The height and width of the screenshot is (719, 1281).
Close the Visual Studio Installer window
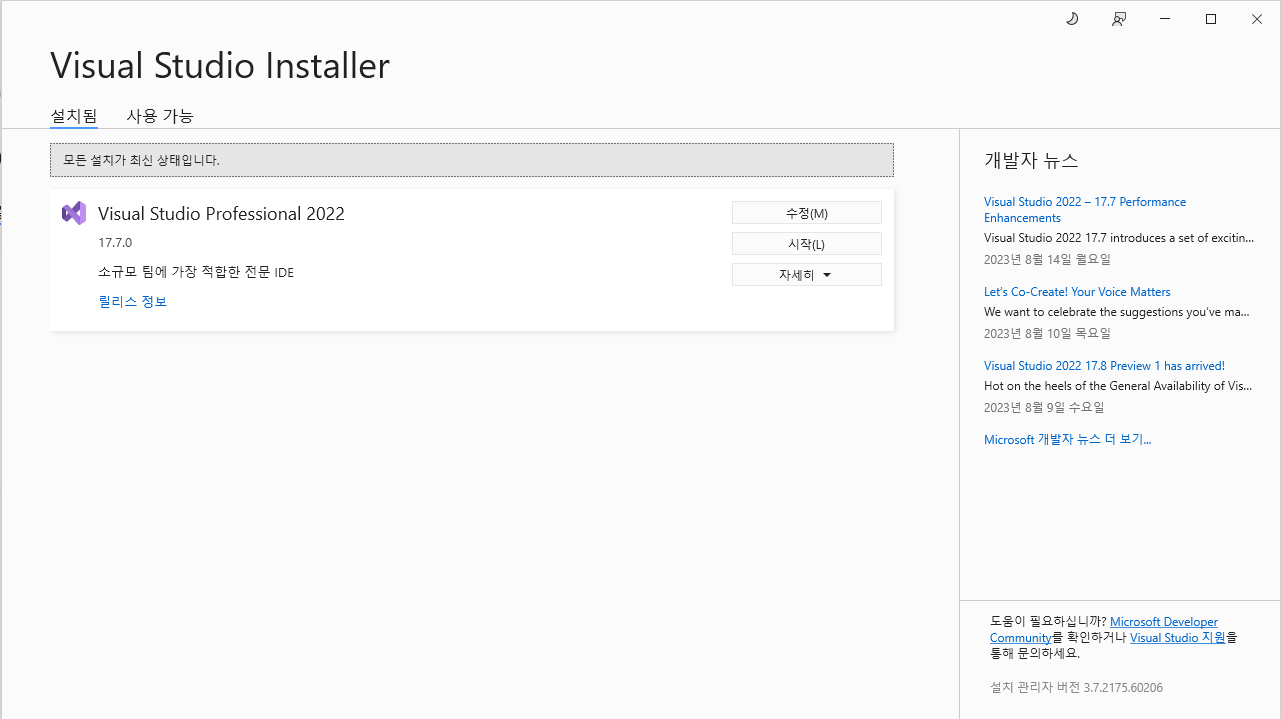1257,19
